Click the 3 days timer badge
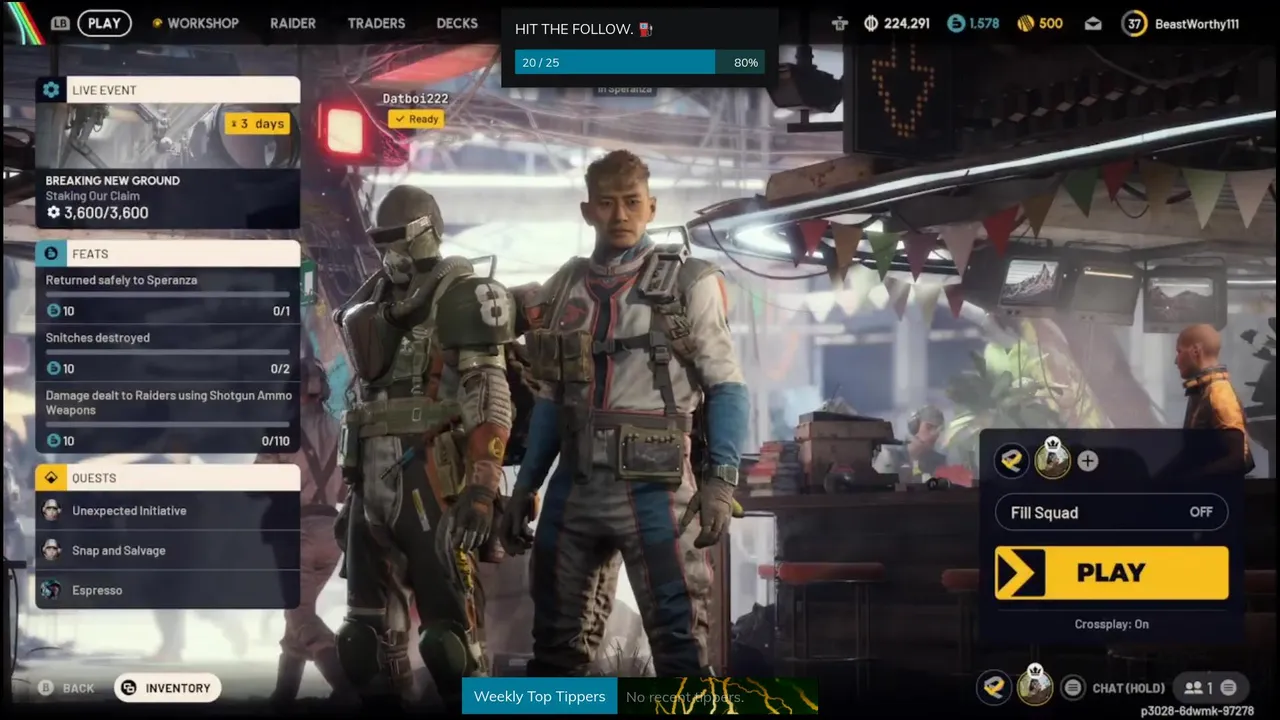The width and height of the screenshot is (1280, 720). tap(257, 124)
